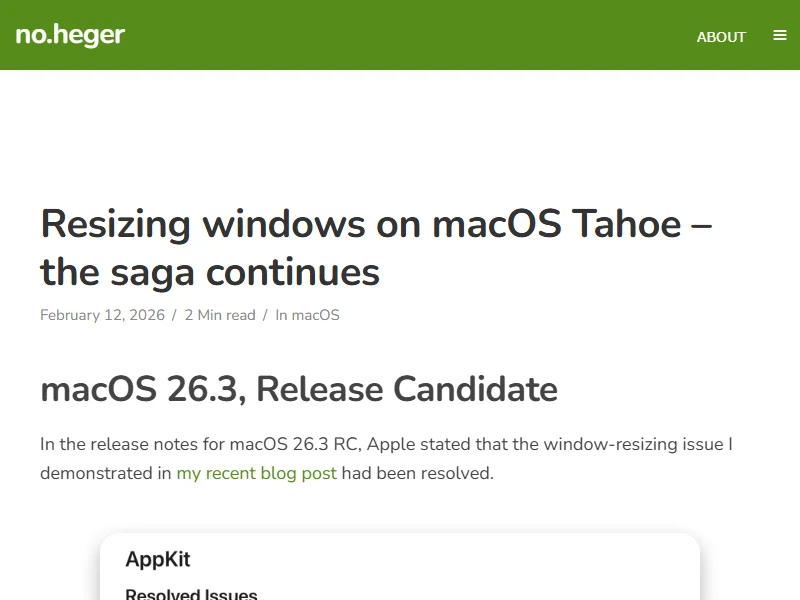The image size is (800, 600).
Task: Open the hamburger menu icon
Action: [x=780, y=36]
